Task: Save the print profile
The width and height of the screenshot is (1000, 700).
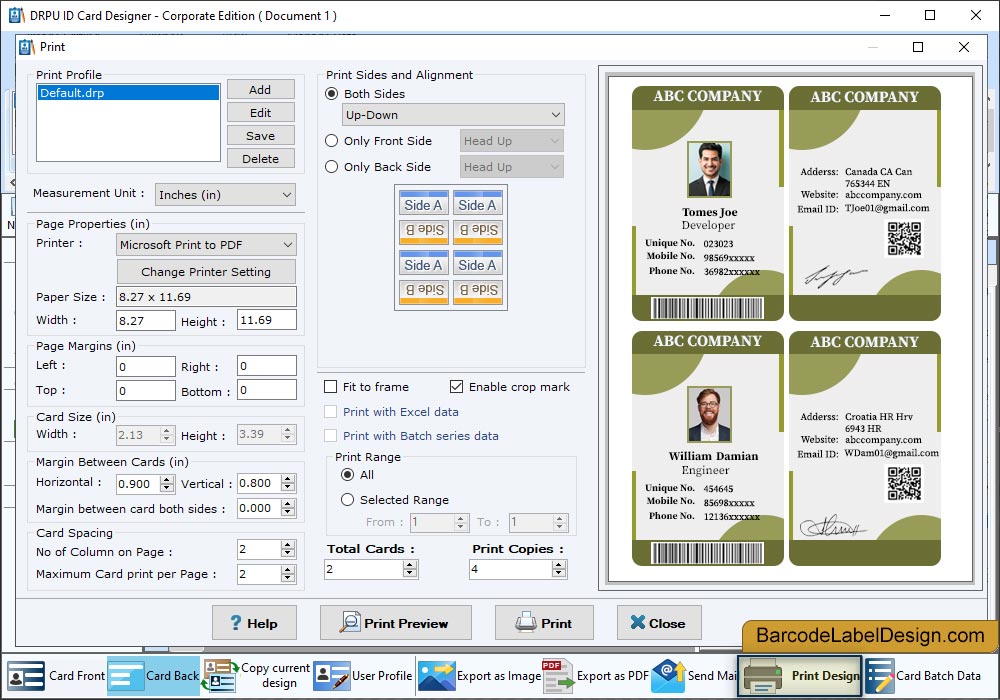Action: coord(260,136)
